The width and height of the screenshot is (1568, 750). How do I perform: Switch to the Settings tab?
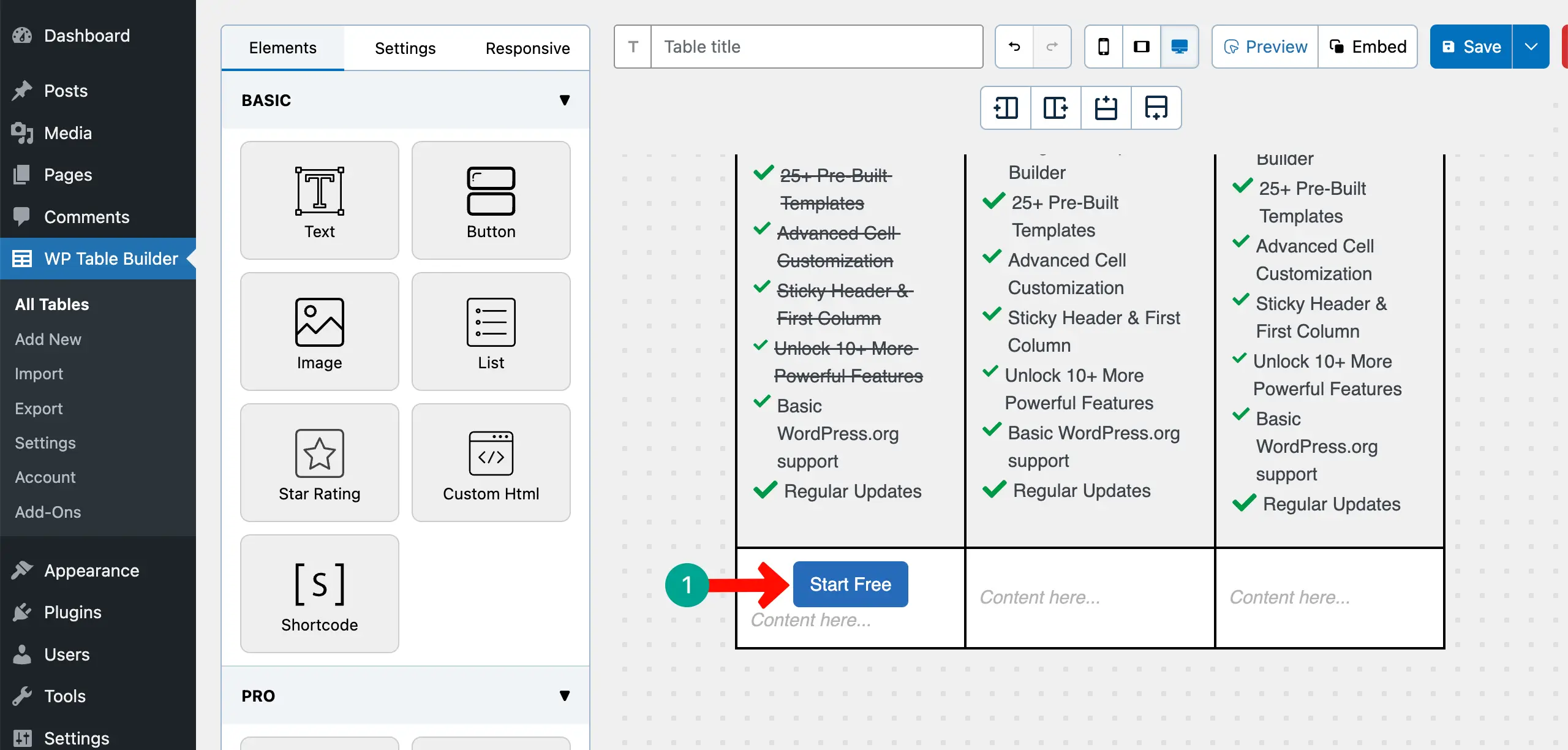405,48
